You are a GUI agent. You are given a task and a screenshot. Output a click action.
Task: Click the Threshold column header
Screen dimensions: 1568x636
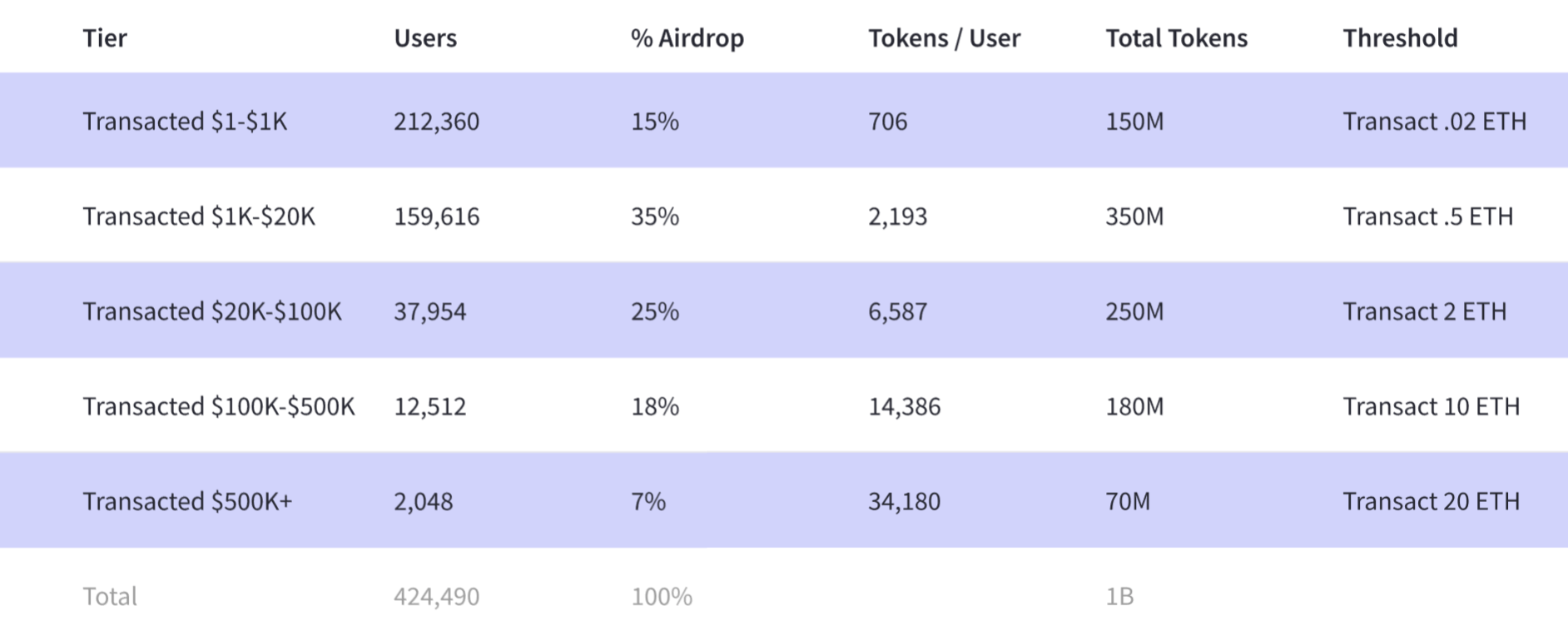coord(1400,38)
